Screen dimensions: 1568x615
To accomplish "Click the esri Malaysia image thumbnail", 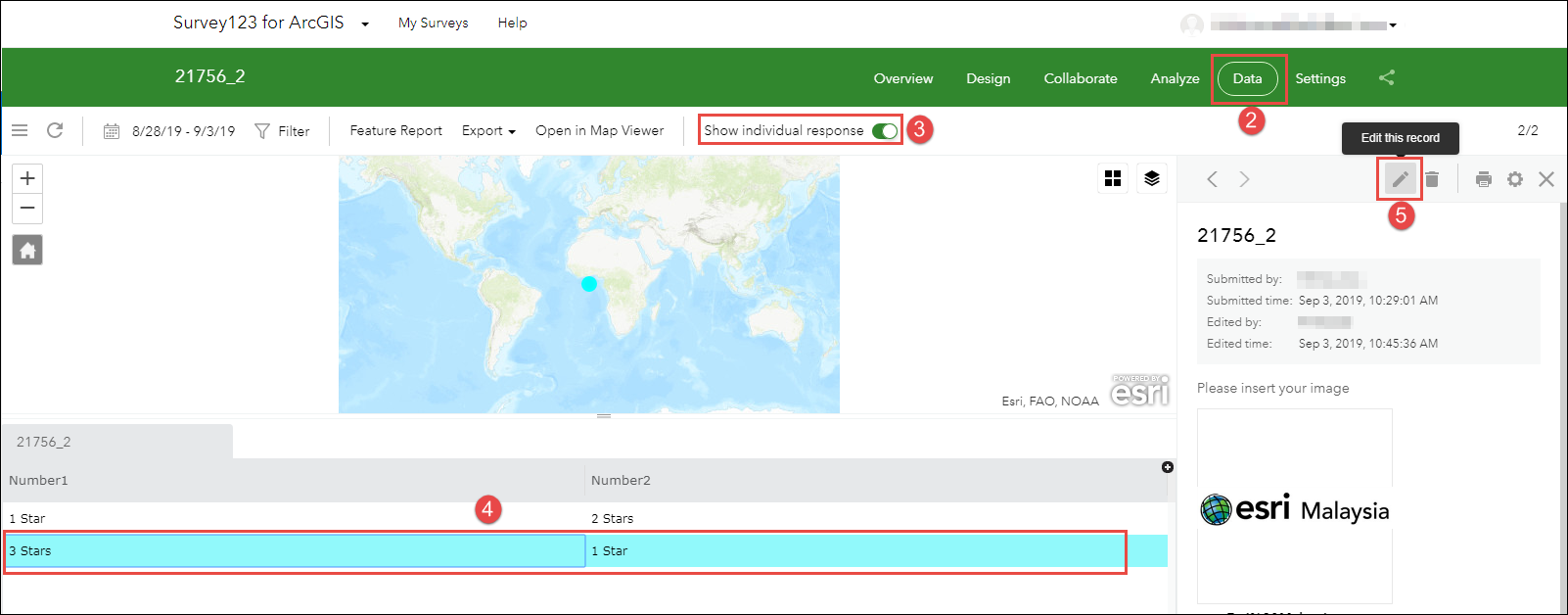I will (1294, 506).
